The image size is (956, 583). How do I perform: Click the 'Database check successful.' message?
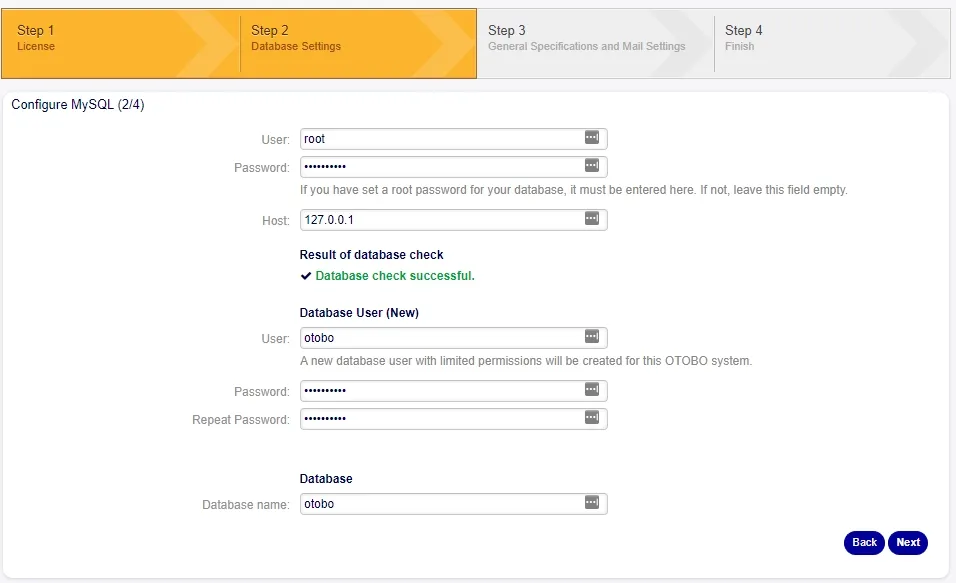point(394,276)
